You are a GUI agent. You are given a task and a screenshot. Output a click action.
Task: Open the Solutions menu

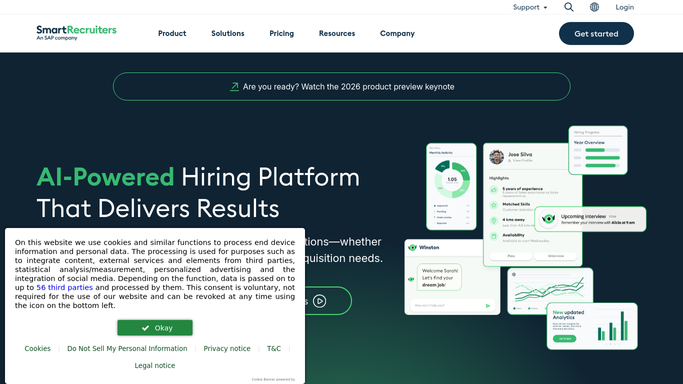pos(227,34)
